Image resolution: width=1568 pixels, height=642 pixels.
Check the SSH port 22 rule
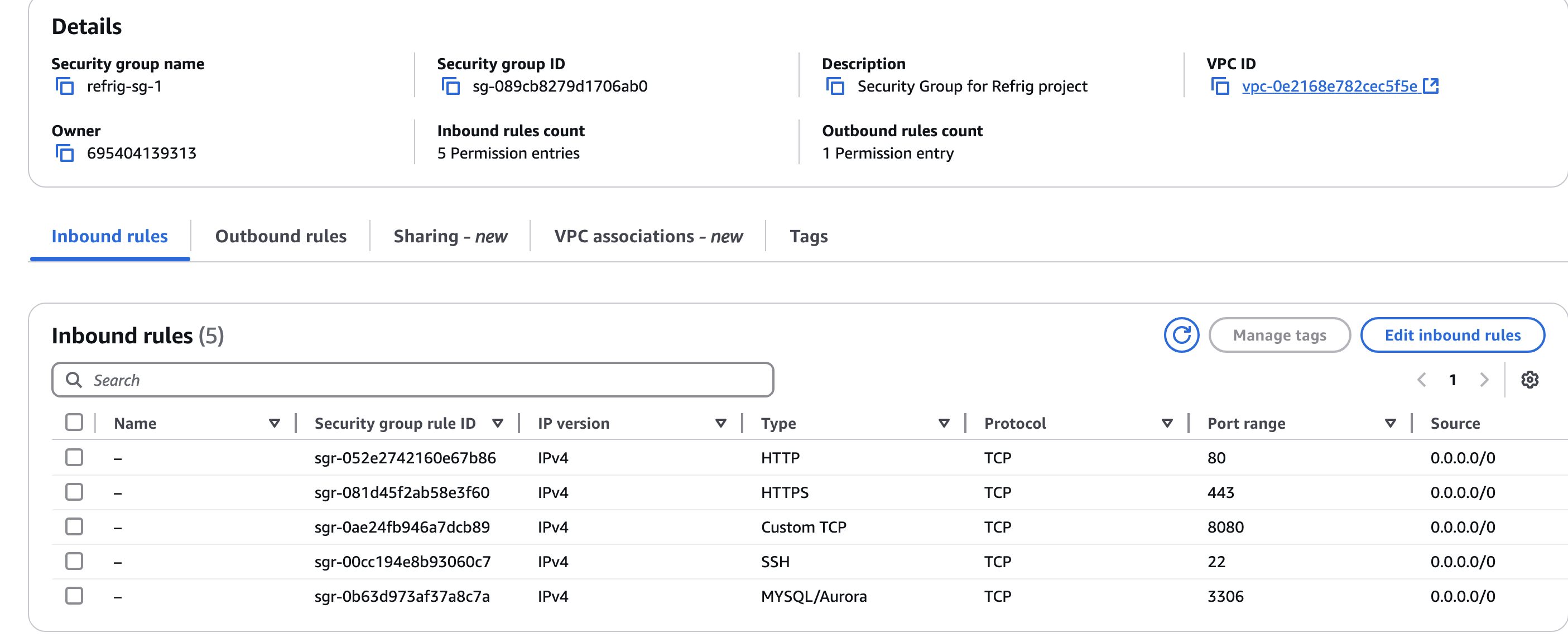(74, 561)
